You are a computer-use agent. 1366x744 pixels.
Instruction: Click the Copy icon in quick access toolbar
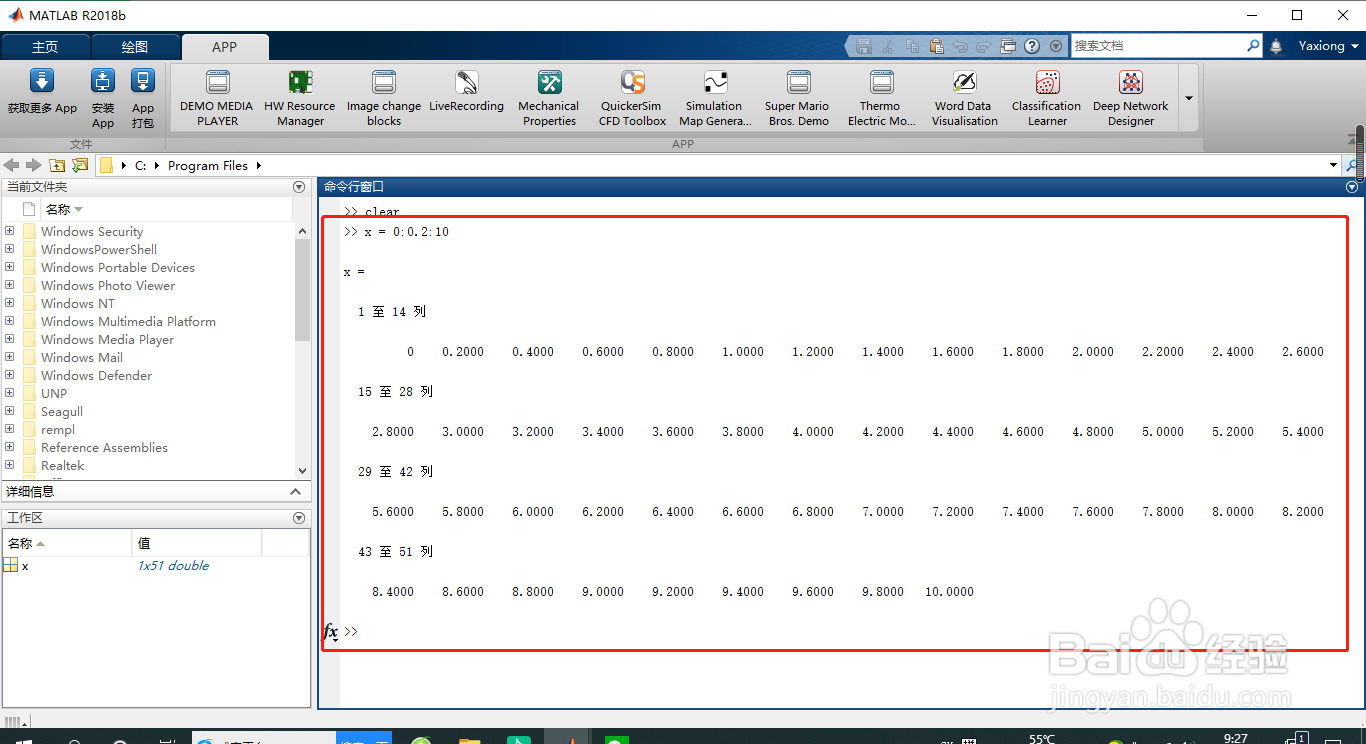[912, 46]
